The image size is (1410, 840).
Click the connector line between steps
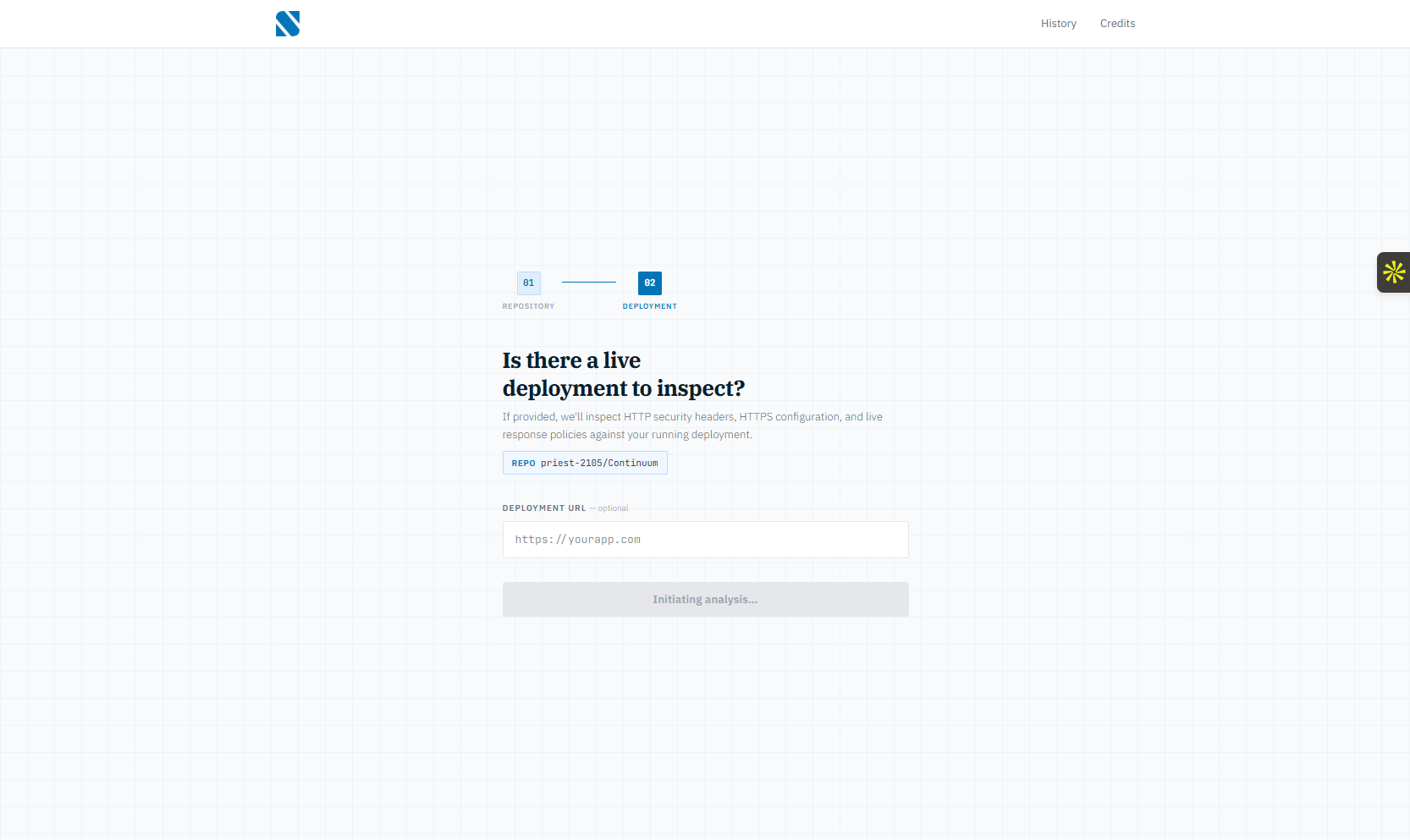point(589,283)
